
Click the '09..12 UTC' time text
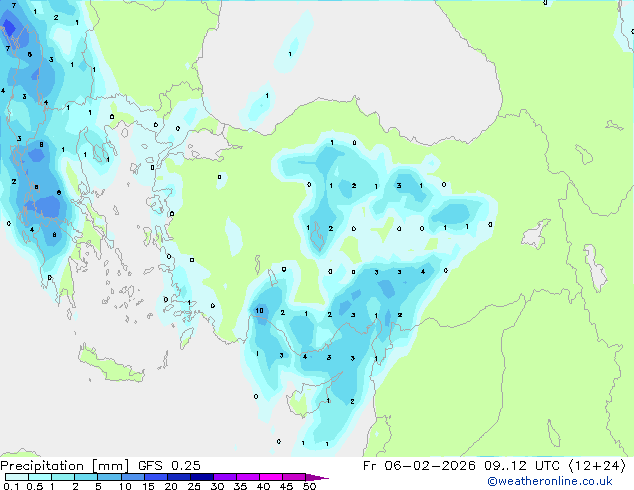pyautogui.click(x=522, y=466)
